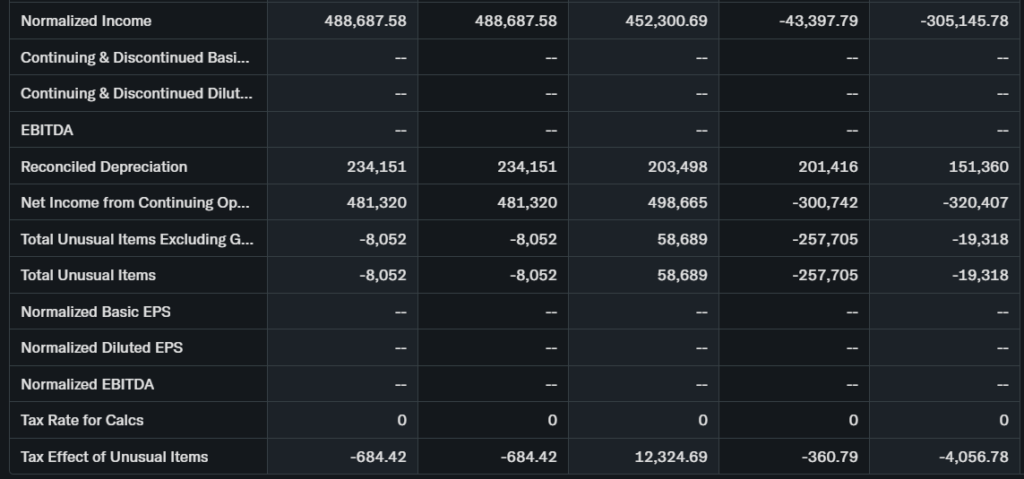This screenshot has height=479, width=1024.
Task: Select the Continuing & Discontinued Basi... row label
Action: [x=136, y=57]
